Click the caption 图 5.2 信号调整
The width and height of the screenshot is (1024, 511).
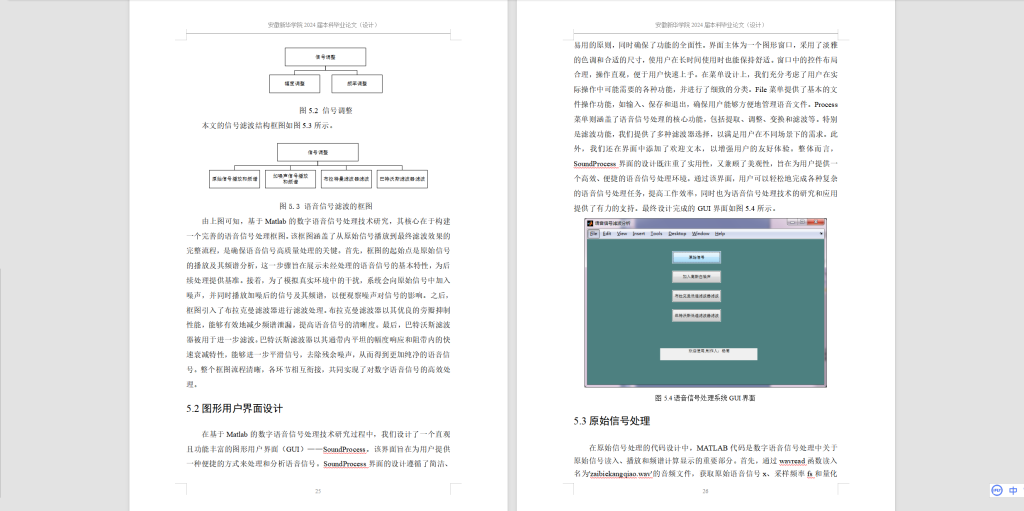pos(326,110)
